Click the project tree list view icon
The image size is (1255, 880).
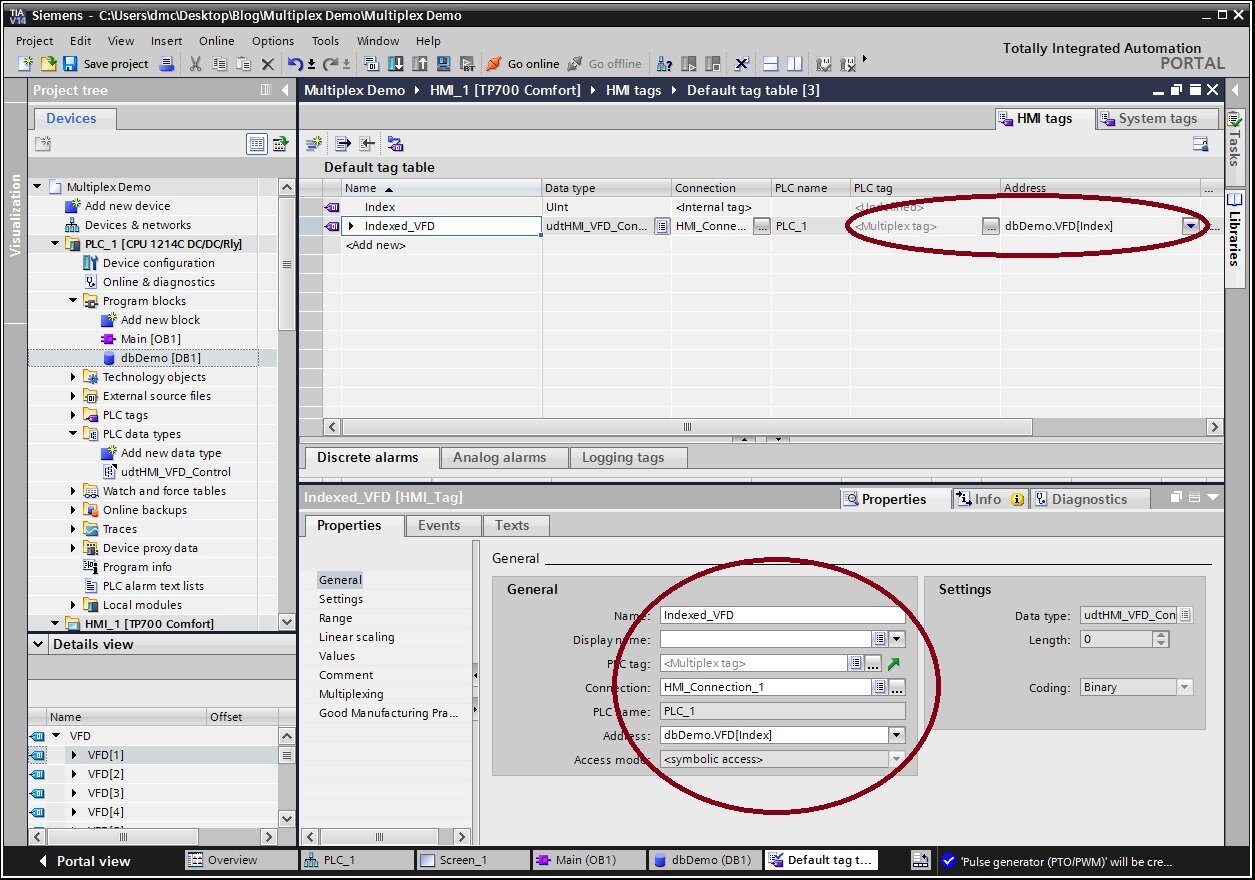[257, 144]
